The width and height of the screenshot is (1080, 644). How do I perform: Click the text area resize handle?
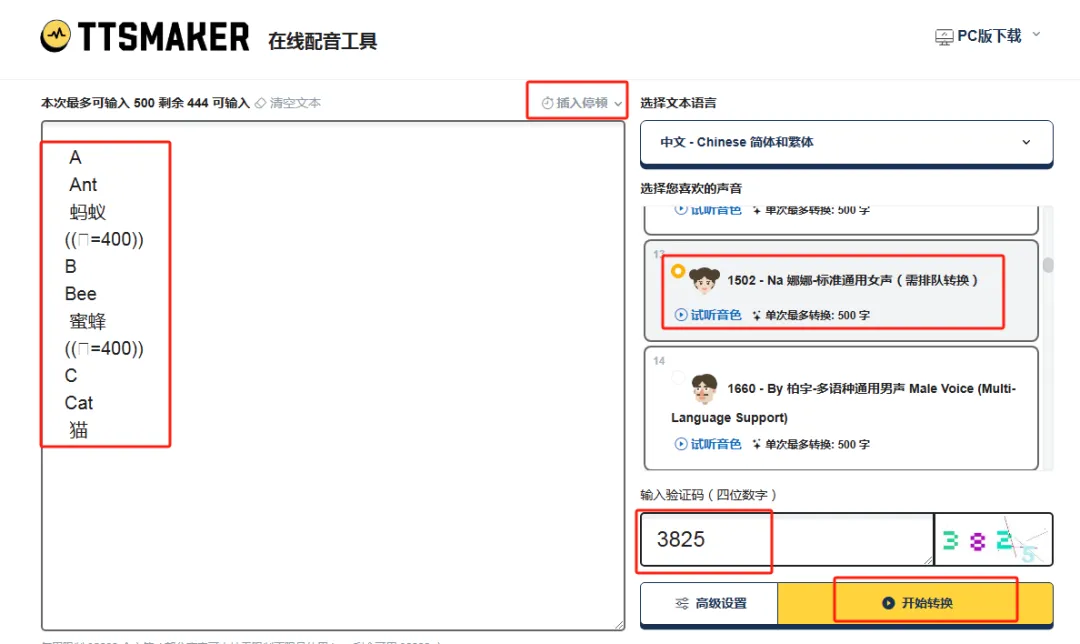pos(619,624)
